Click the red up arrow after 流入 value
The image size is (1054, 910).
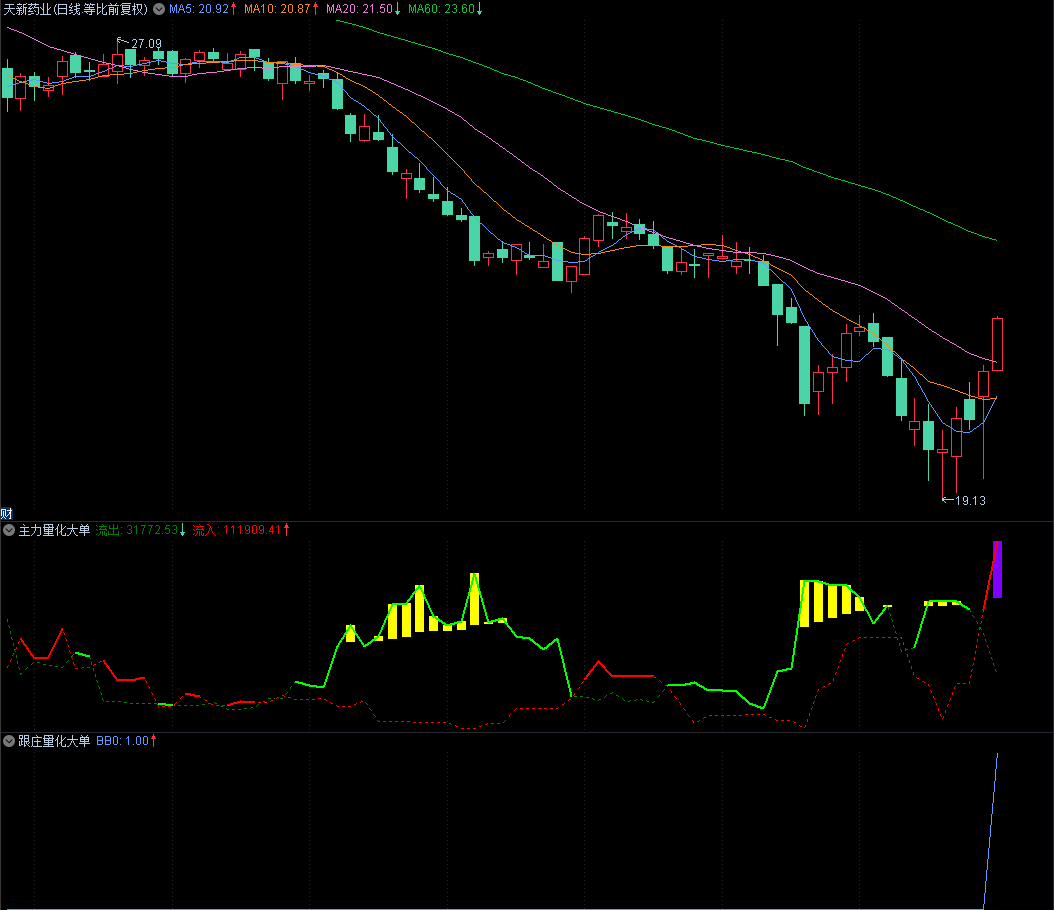(x=287, y=530)
